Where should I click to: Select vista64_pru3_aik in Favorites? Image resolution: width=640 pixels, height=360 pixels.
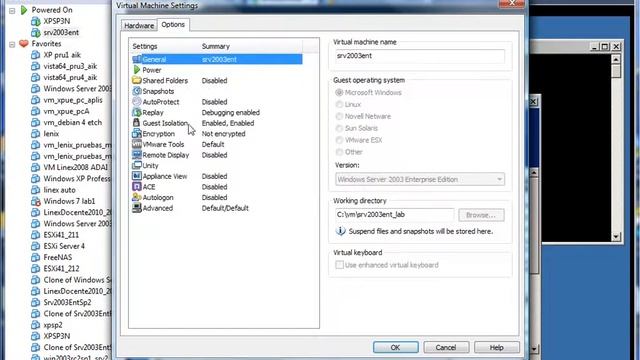(x=70, y=66)
